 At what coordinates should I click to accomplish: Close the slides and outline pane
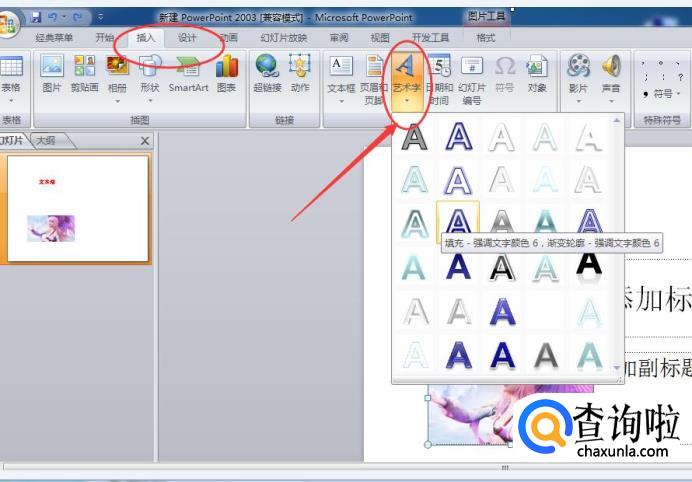(x=144, y=141)
